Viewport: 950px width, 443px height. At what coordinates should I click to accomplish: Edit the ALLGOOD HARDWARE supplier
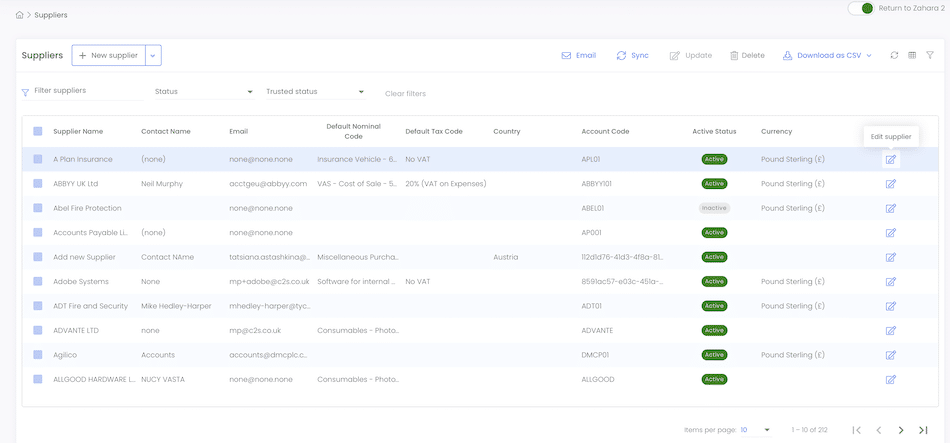891,379
